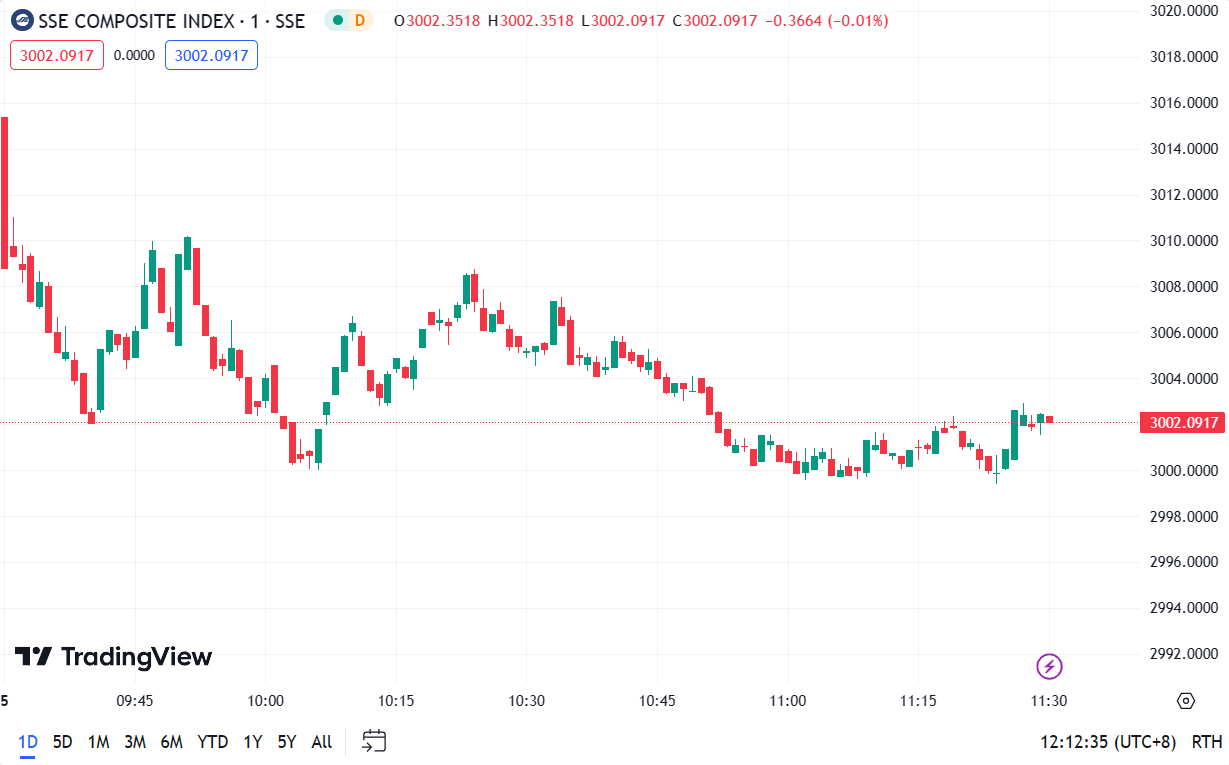Image resolution: width=1229 pixels, height=765 pixels.
Task: Show the All time range
Action: pyautogui.click(x=321, y=741)
